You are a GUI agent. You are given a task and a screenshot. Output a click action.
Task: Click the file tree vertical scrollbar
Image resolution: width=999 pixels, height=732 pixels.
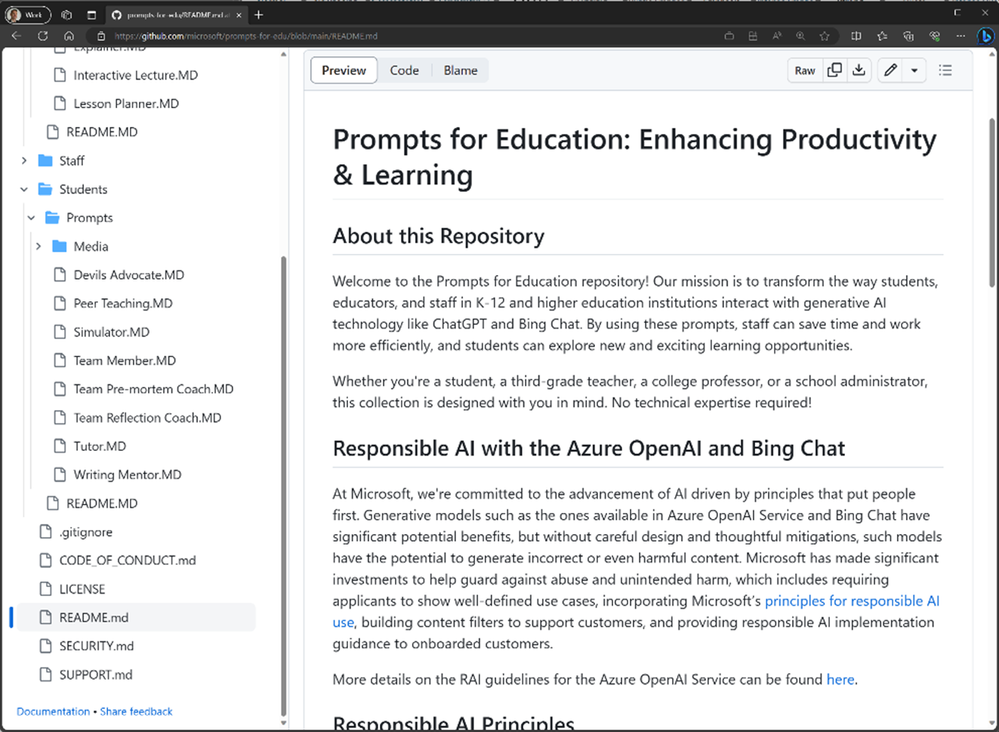click(x=284, y=484)
